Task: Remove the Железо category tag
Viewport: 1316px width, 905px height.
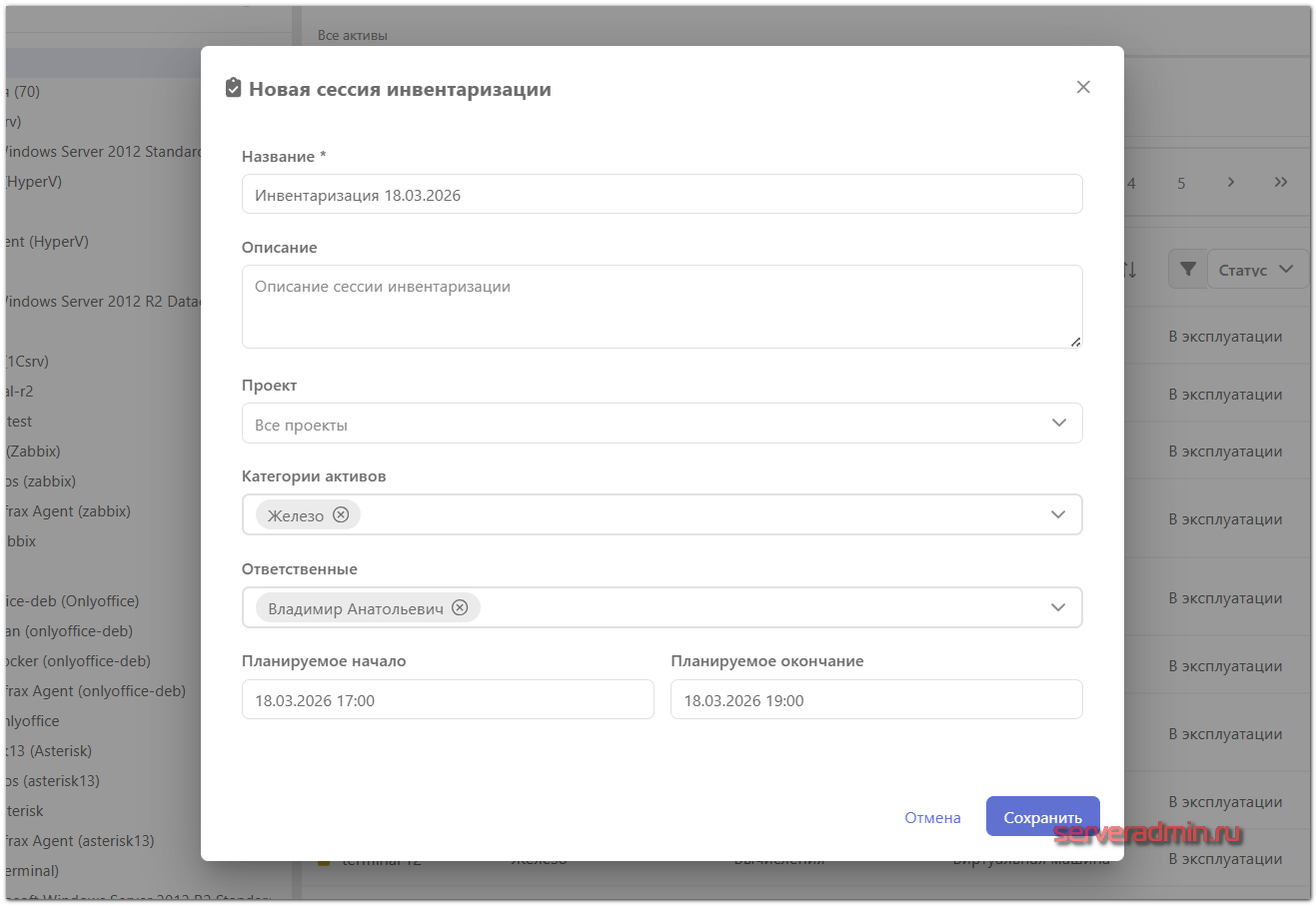Action: 341,514
